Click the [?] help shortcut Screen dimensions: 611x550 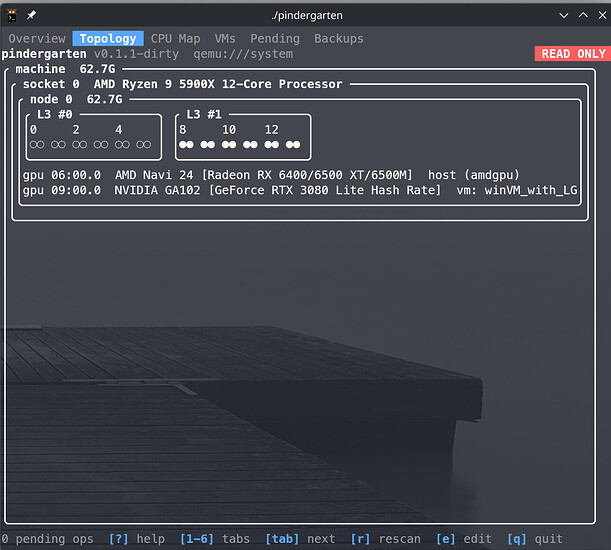click(136, 539)
